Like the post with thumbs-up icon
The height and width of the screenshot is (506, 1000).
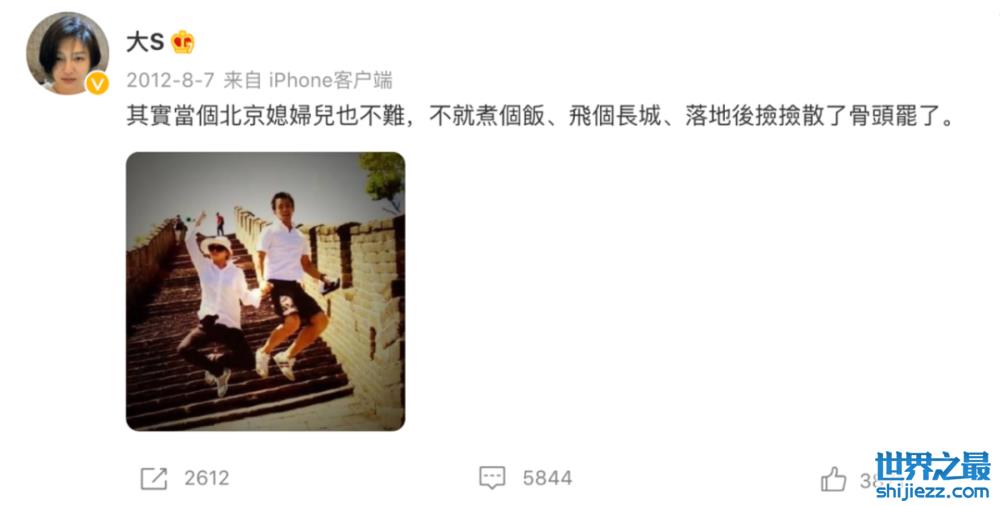click(x=833, y=479)
